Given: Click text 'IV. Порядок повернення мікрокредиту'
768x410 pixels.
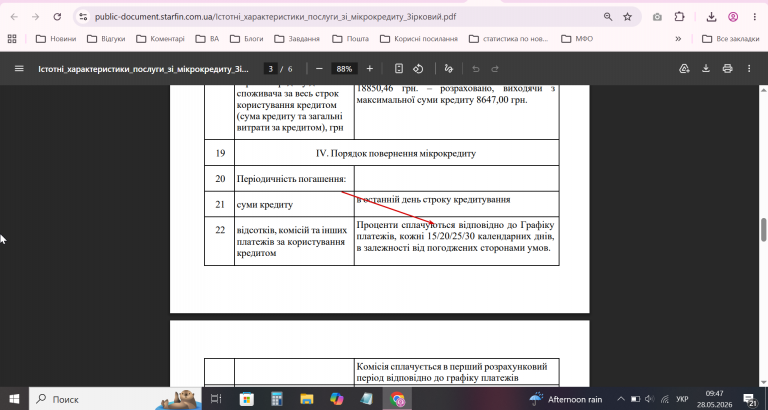Looking at the screenshot, I should tap(396, 153).
